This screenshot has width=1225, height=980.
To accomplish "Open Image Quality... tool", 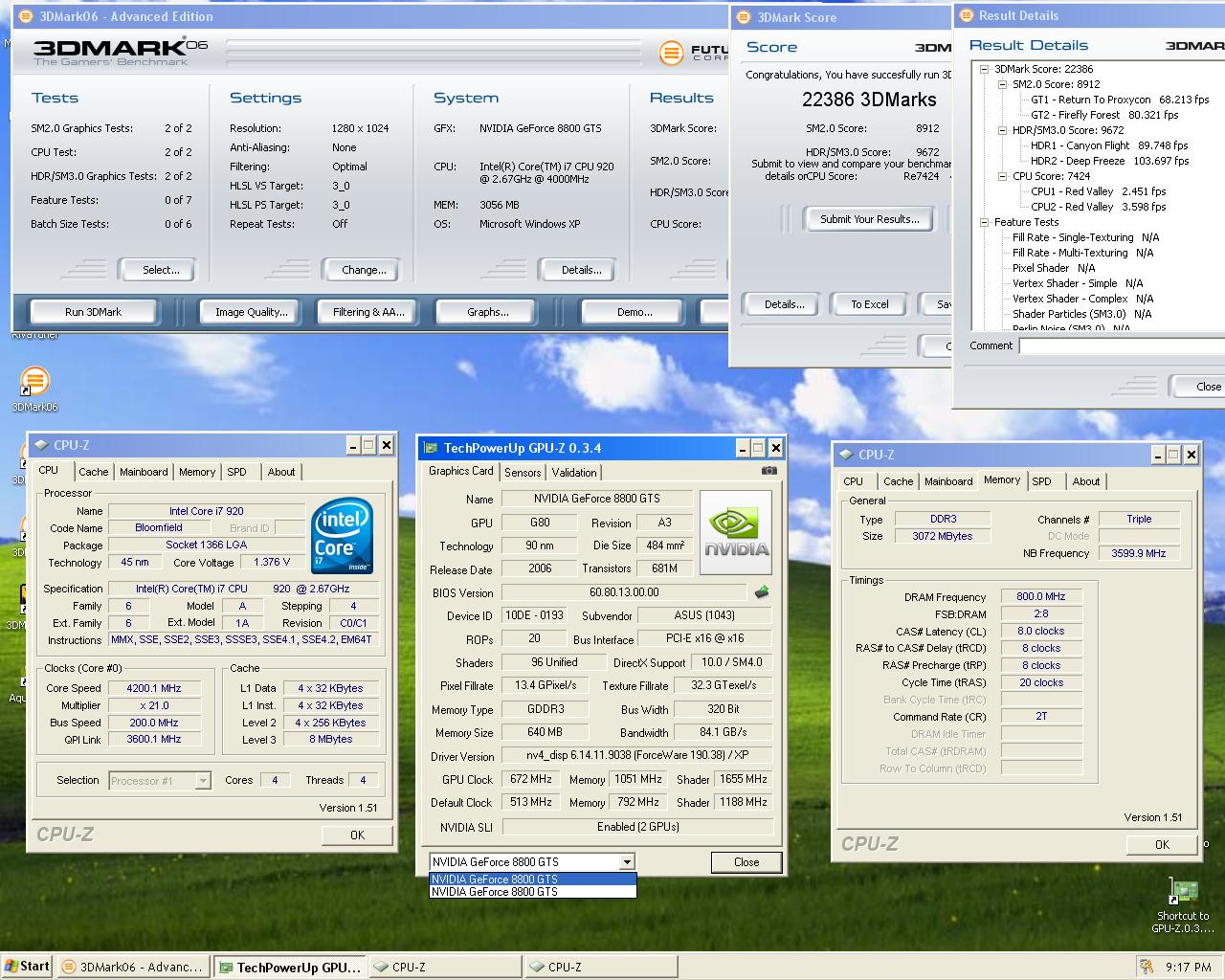I will pos(251,312).
